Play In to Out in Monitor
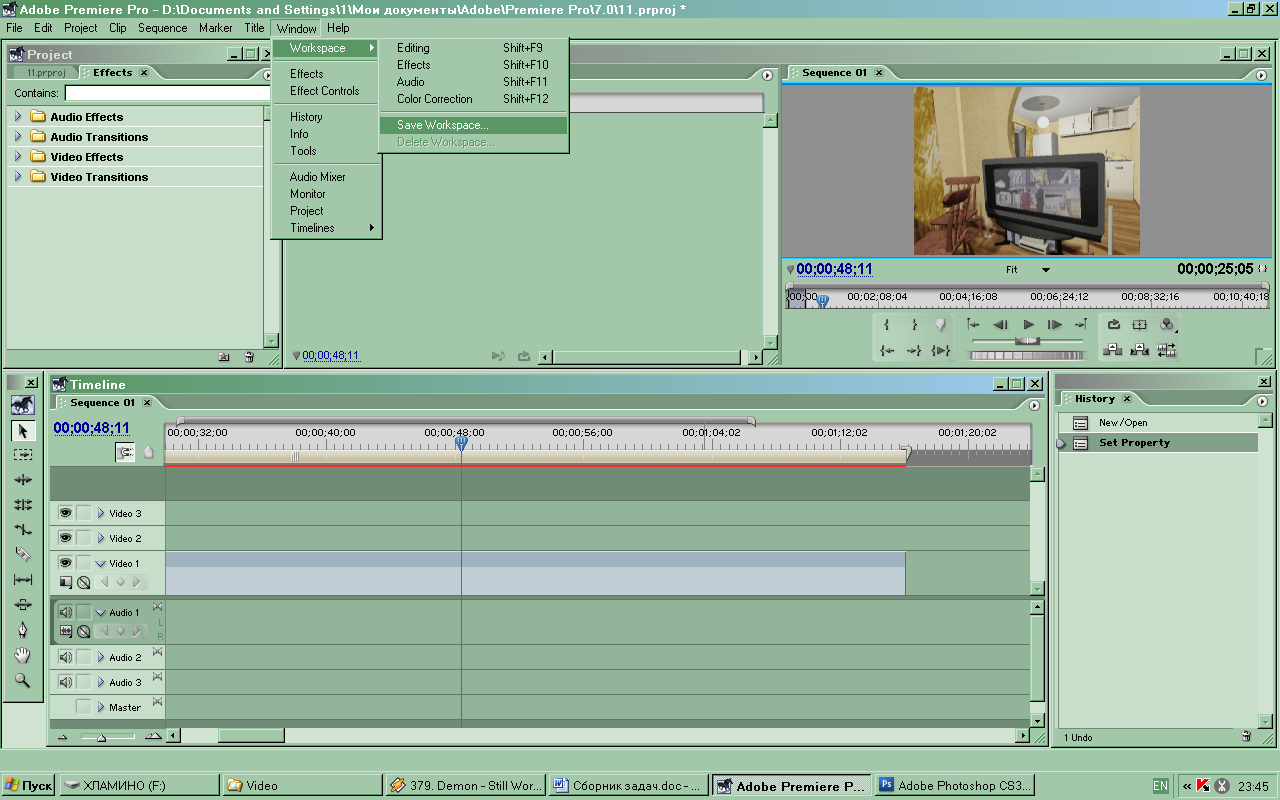This screenshot has height=800, width=1280. click(940, 351)
